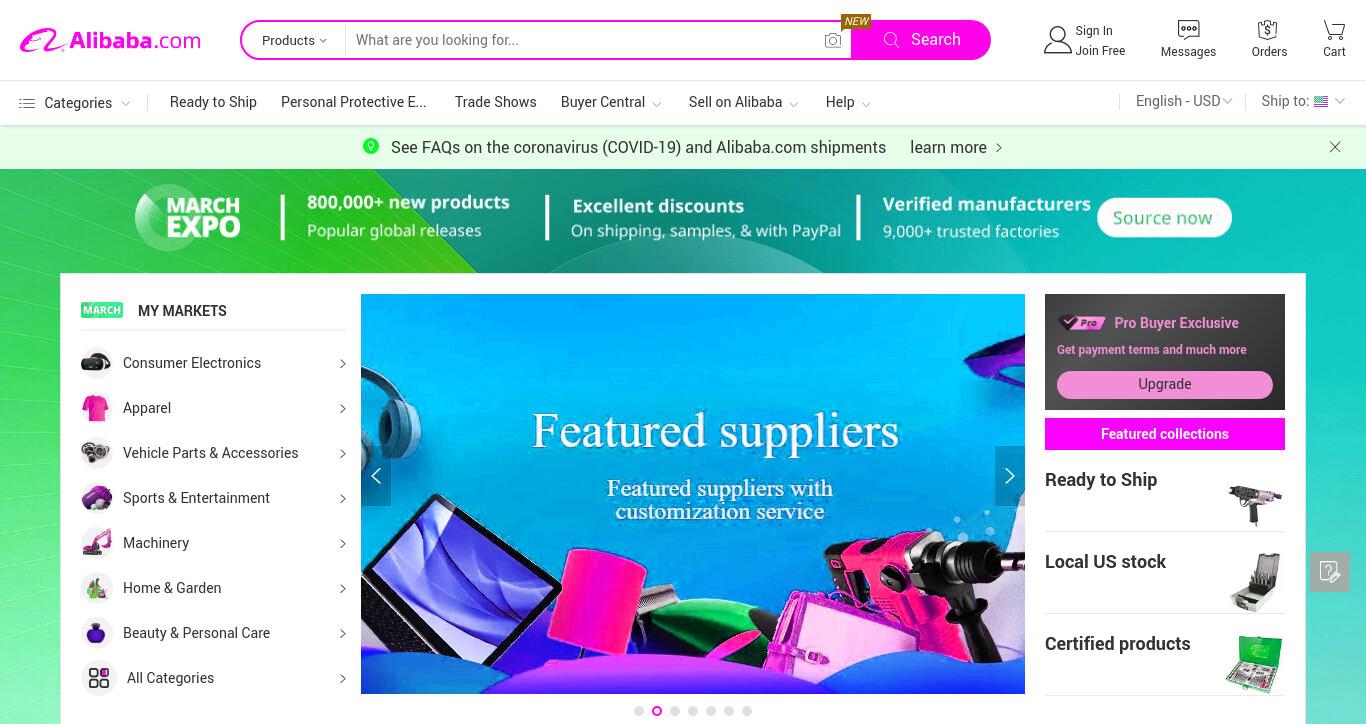This screenshot has height=724, width=1366.
Task: Select the fourth carousel dot indicator
Action: [693, 711]
